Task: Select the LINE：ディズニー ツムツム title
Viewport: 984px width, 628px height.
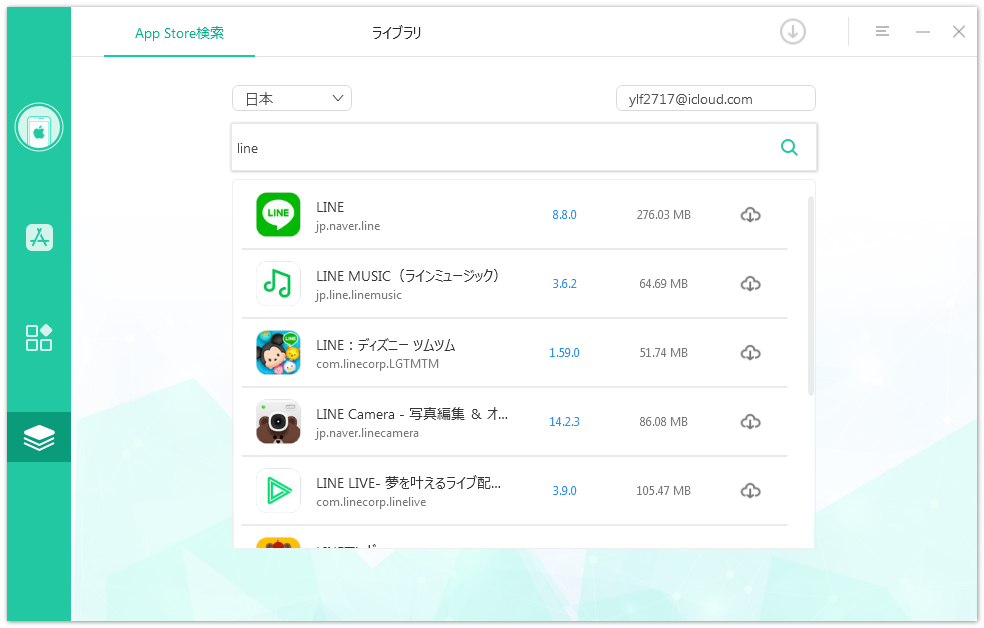Action: (386, 345)
